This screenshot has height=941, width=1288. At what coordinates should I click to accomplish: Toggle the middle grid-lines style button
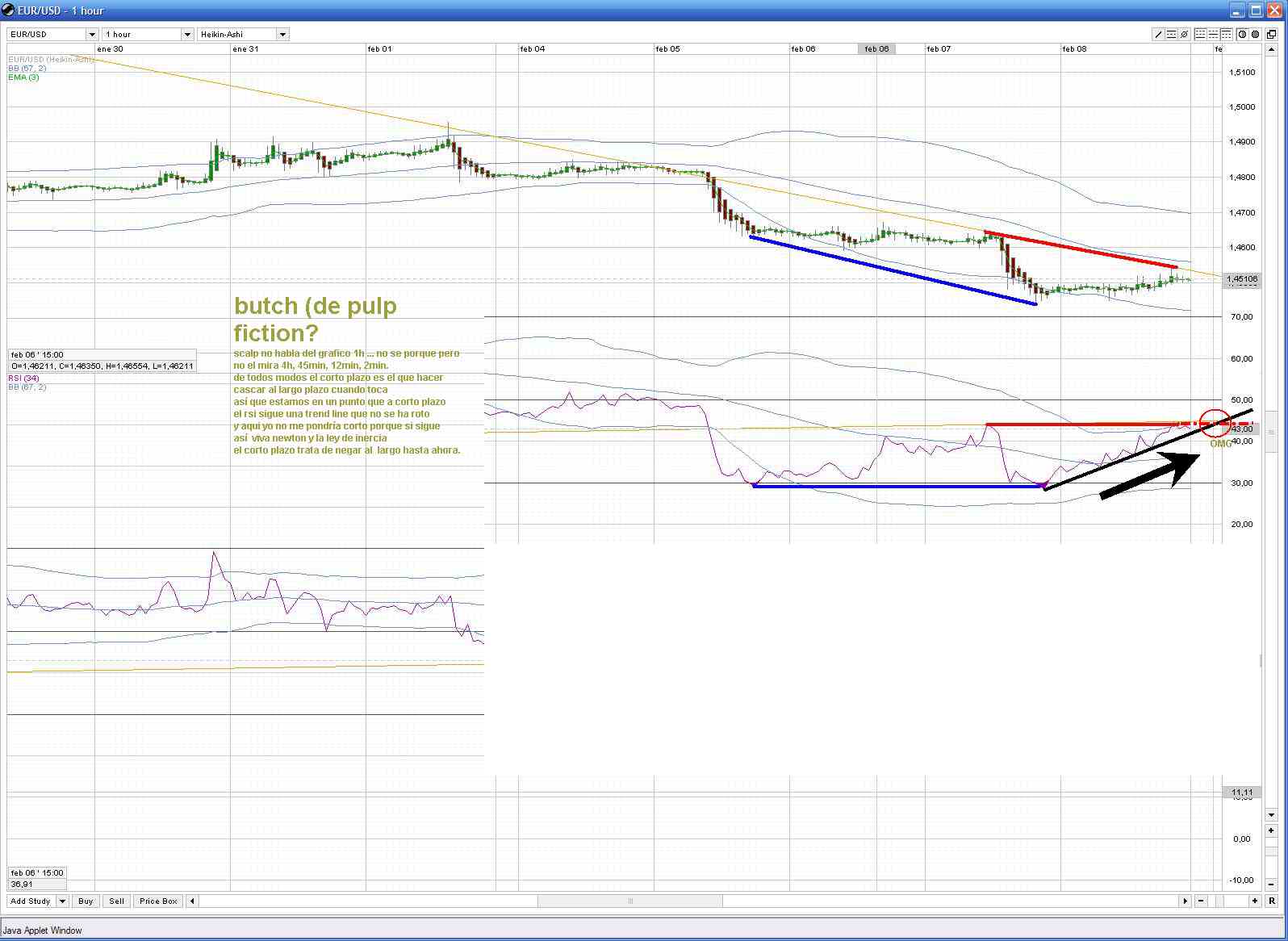click(1213, 34)
